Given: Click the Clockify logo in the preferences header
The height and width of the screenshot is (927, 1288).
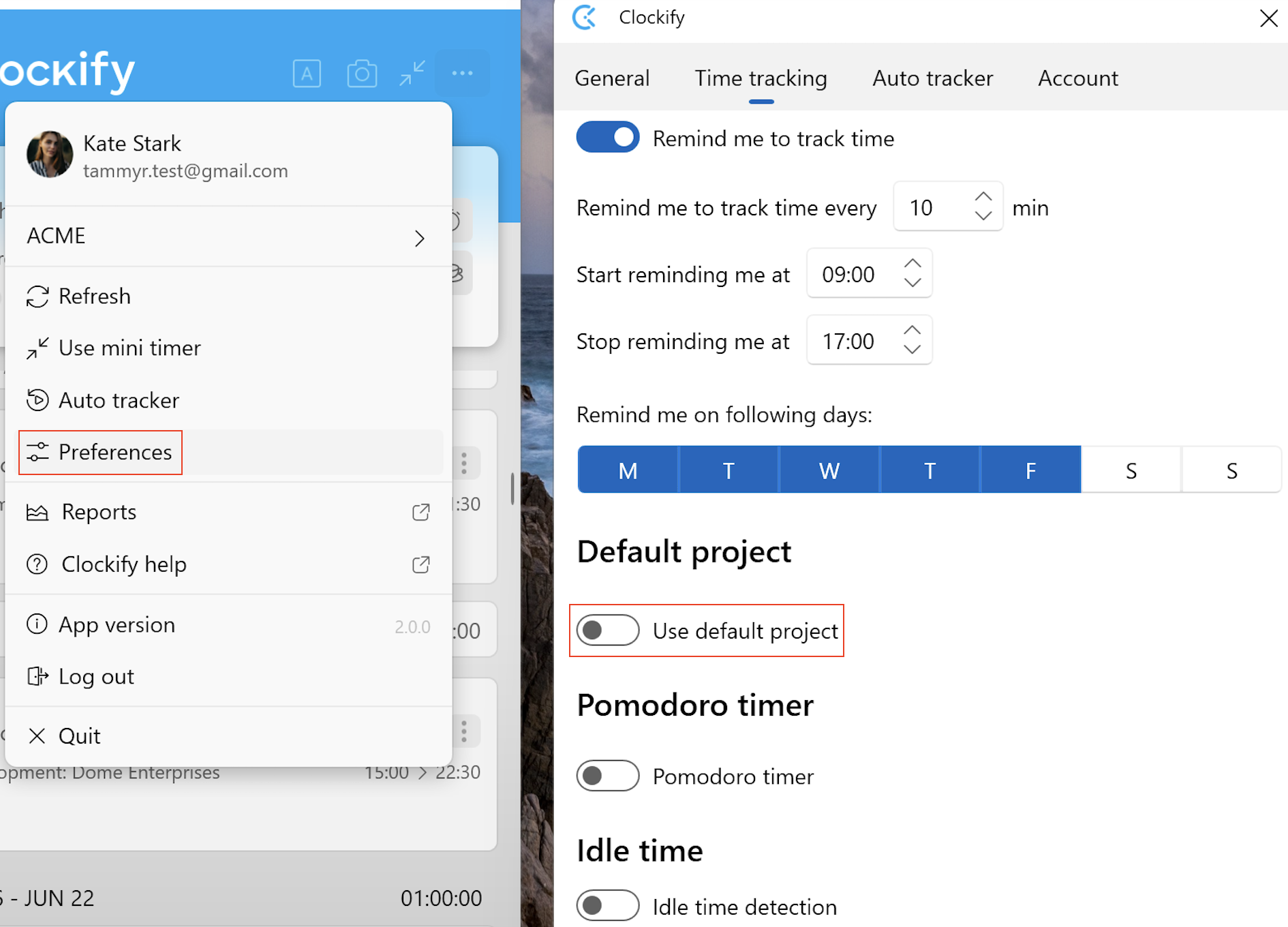Looking at the screenshot, I should tap(585, 18).
